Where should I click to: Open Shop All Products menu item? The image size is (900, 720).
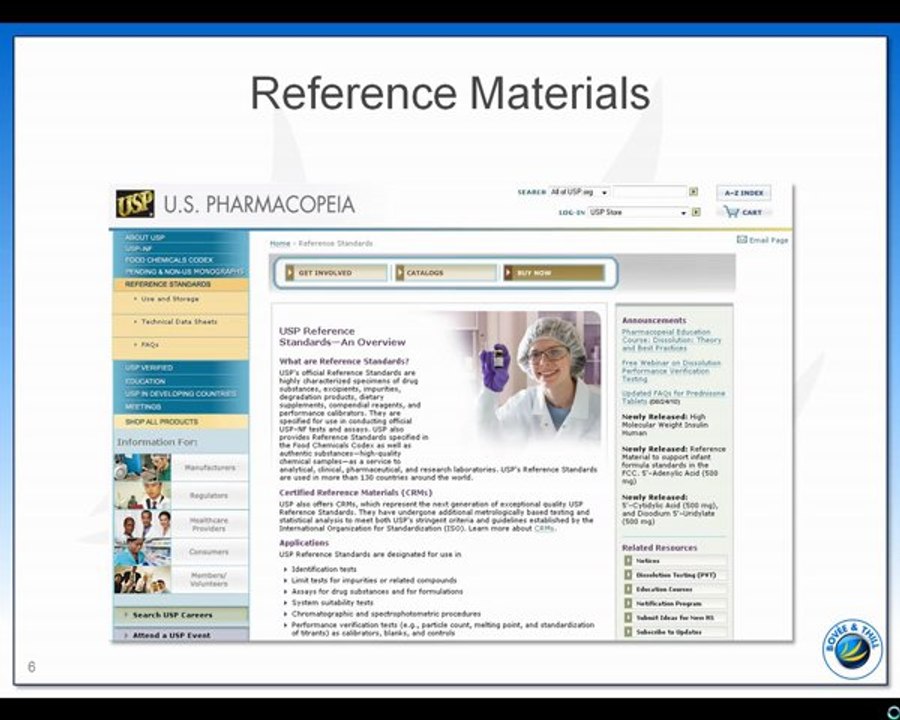coord(181,421)
